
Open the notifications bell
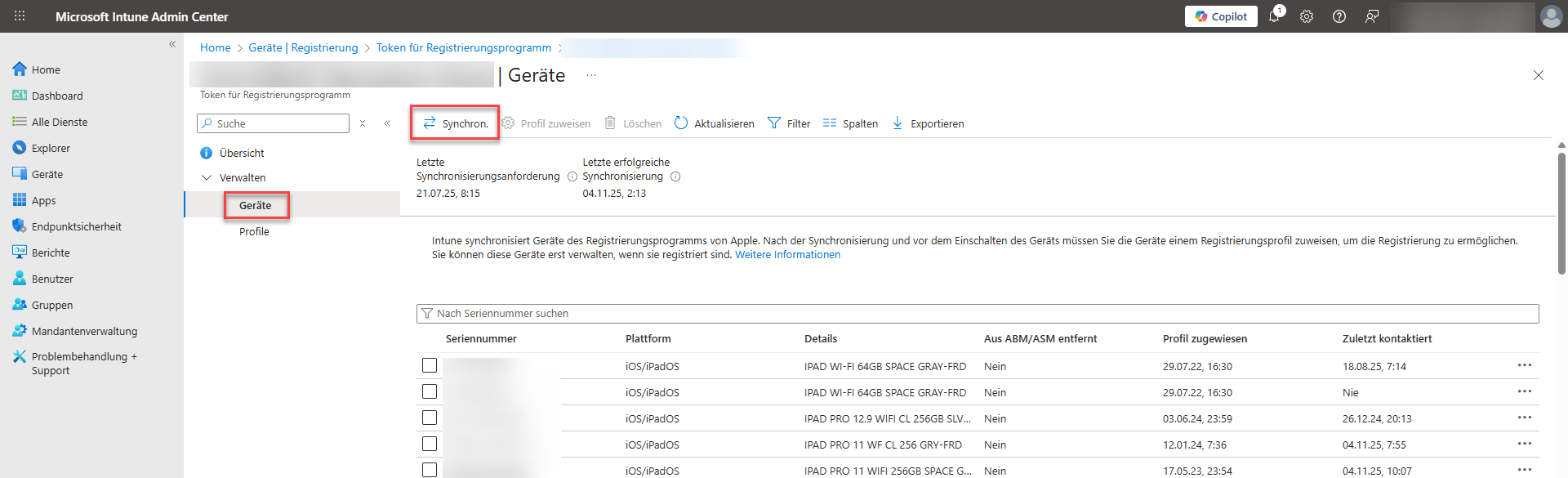pyautogui.click(x=1274, y=16)
